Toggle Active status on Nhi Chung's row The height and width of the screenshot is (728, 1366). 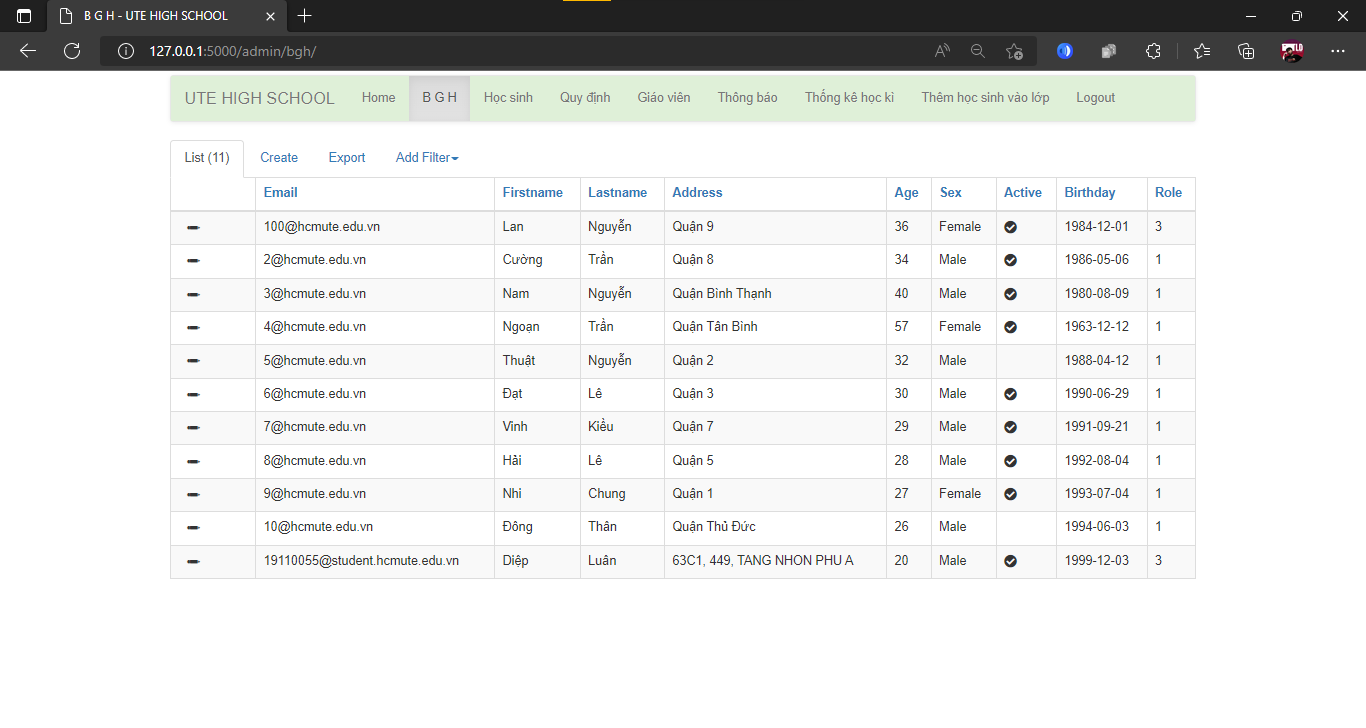[x=1010, y=494]
